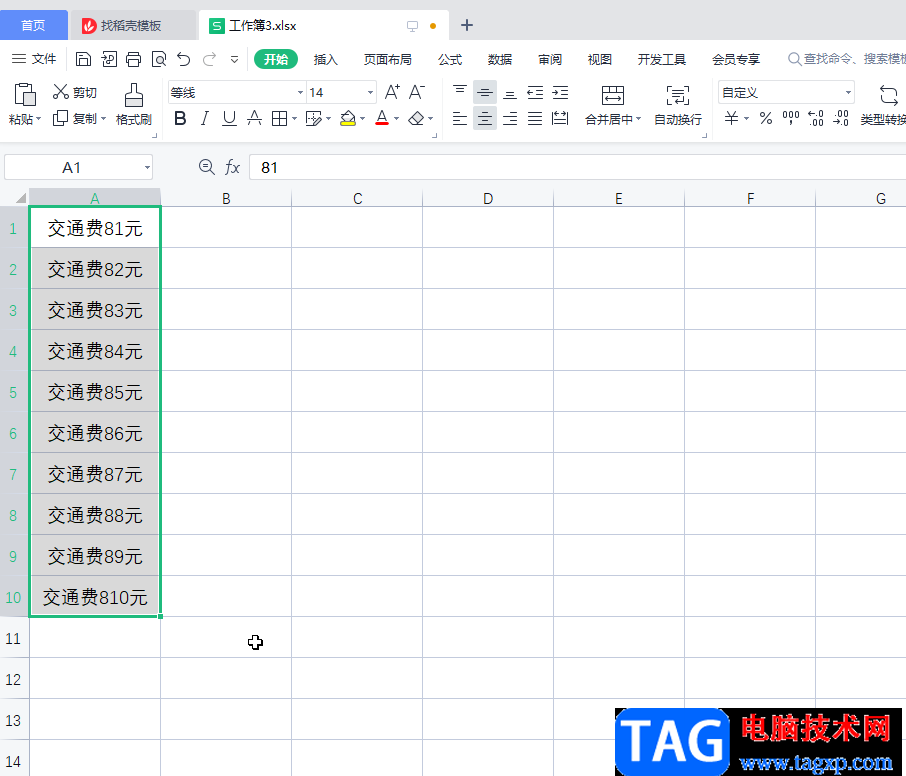Select cell with 交通费85元
The height and width of the screenshot is (776, 906).
pos(95,392)
